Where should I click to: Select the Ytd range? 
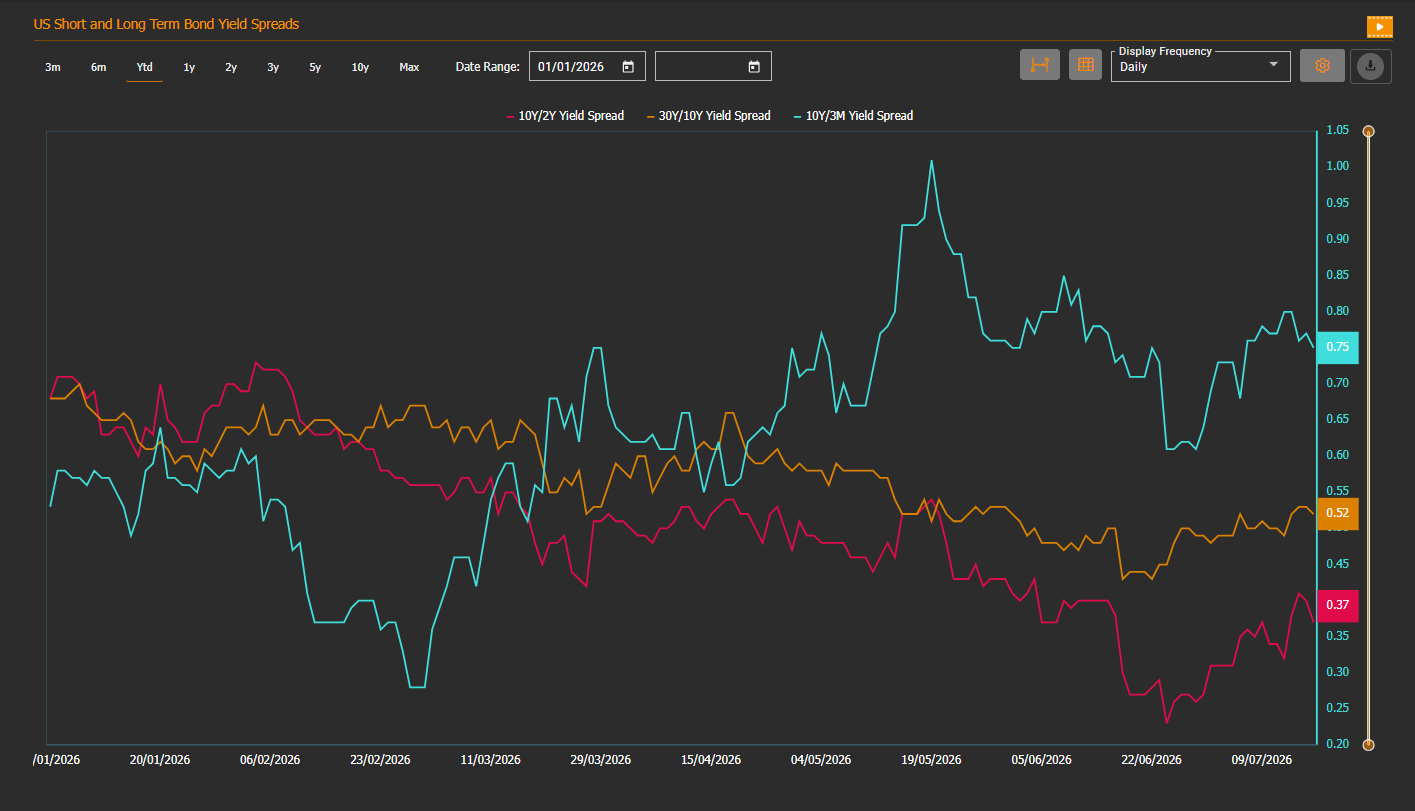(x=145, y=67)
